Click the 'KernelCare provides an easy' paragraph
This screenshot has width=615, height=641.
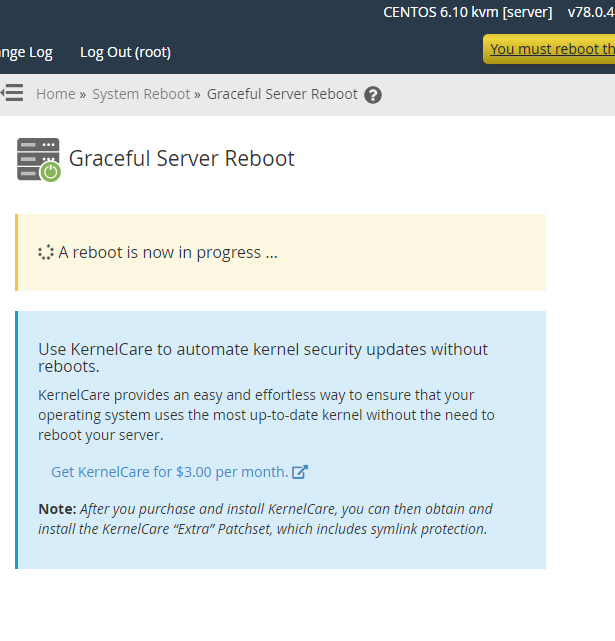pos(266,415)
